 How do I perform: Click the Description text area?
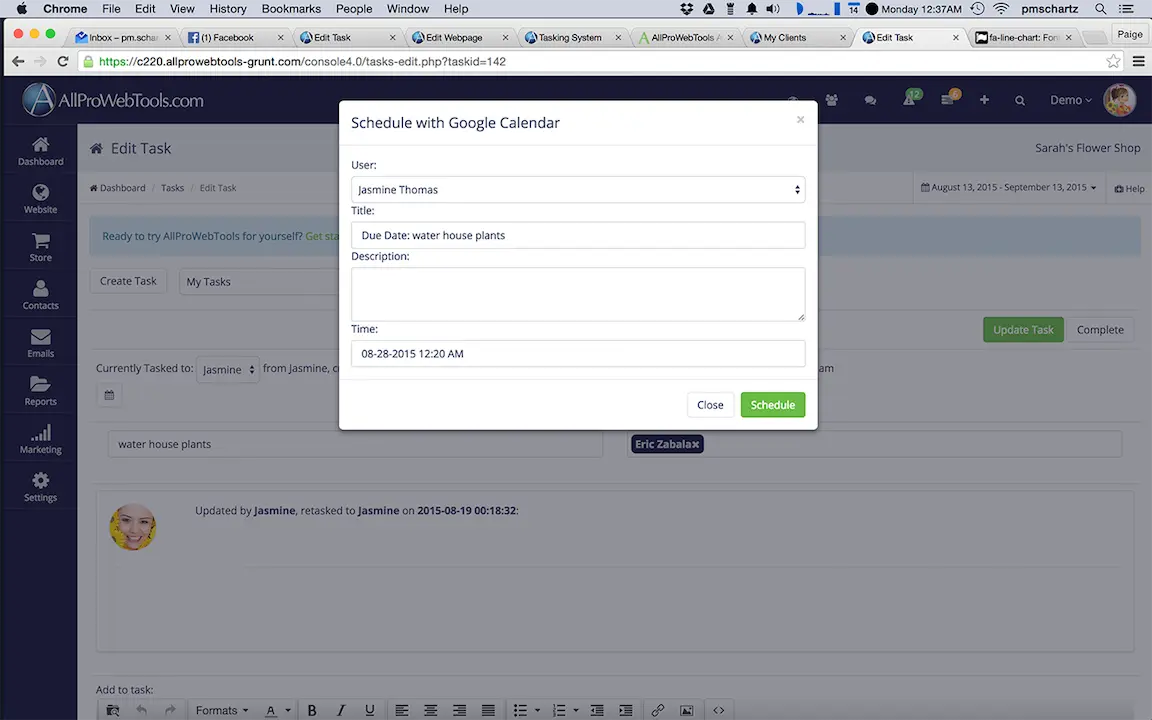[x=577, y=294]
